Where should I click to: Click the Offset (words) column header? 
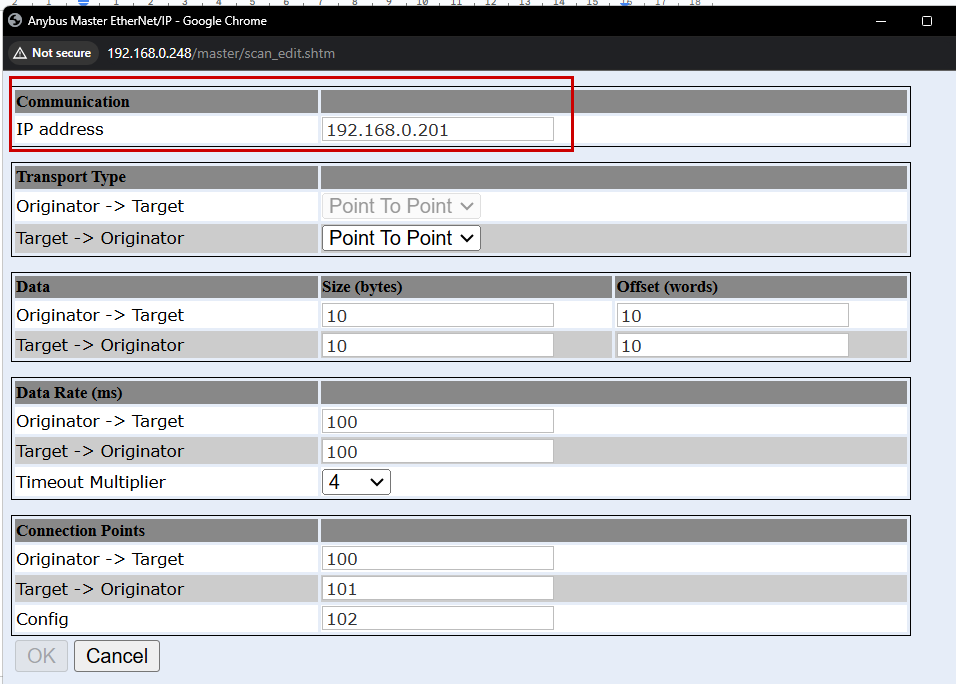pyautogui.click(x=667, y=287)
